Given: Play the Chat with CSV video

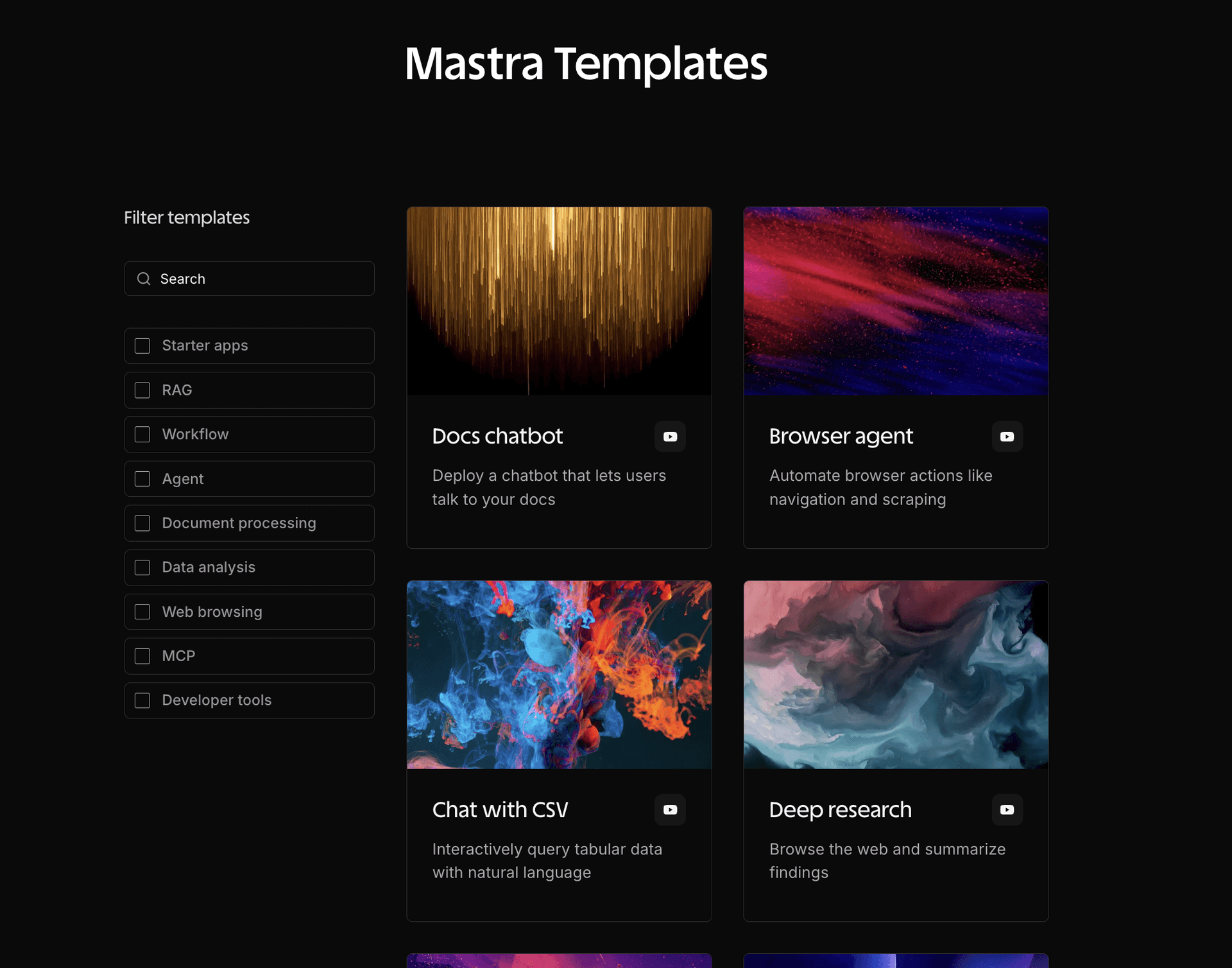Looking at the screenshot, I should click(x=670, y=809).
